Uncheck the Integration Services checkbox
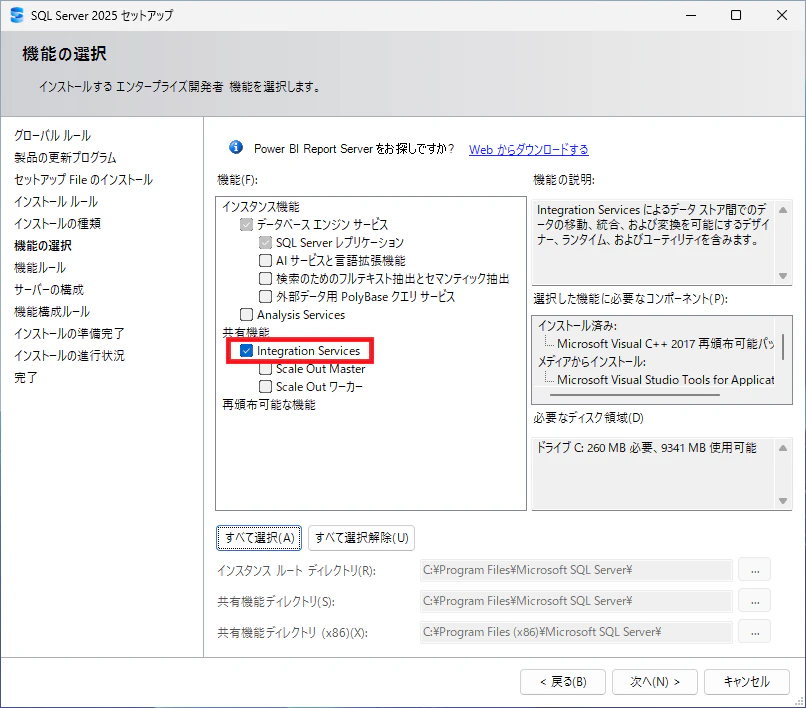This screenshot has width=806, height=708. 247,351
